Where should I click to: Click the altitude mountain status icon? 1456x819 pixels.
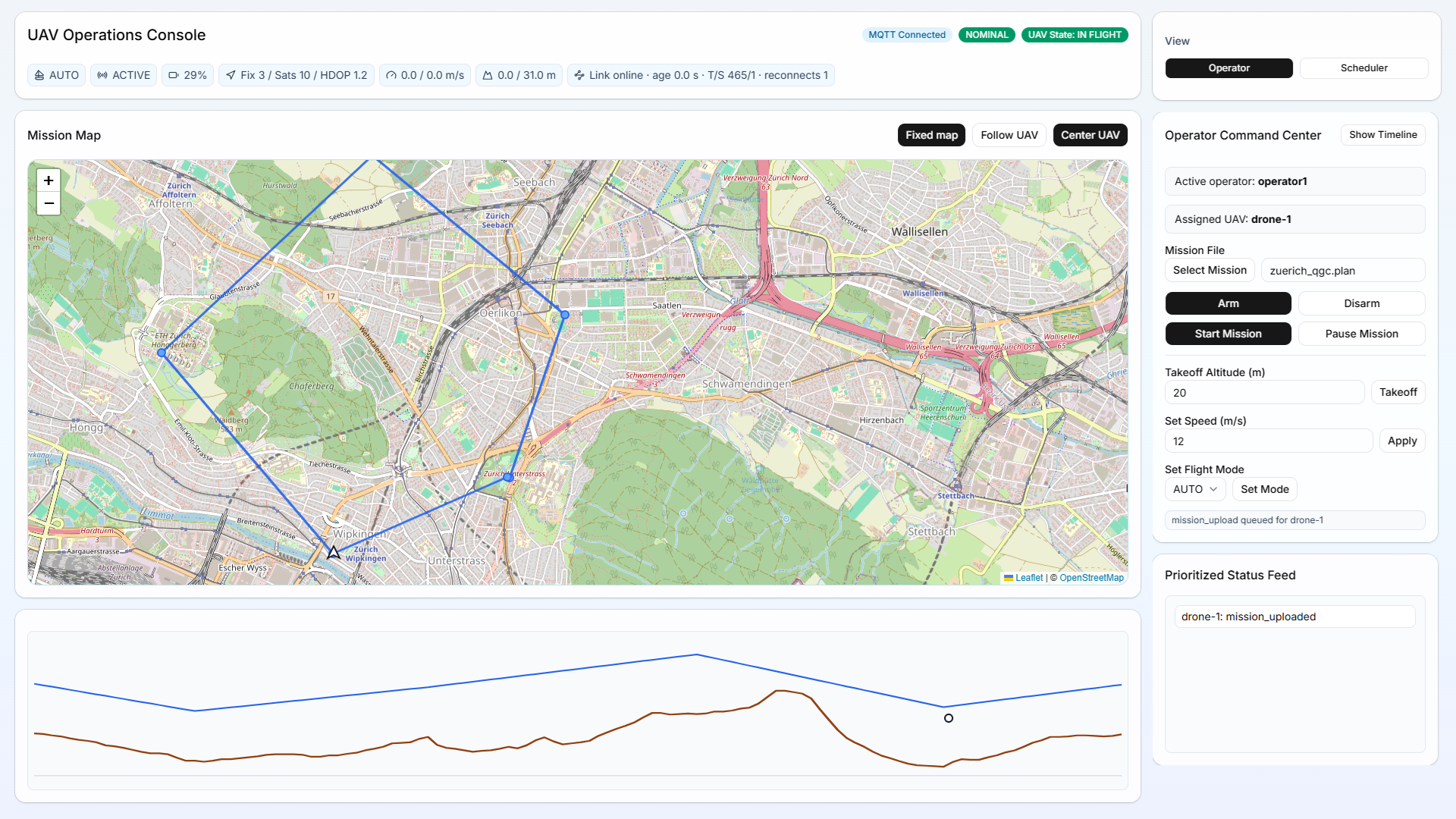point(488,75)
